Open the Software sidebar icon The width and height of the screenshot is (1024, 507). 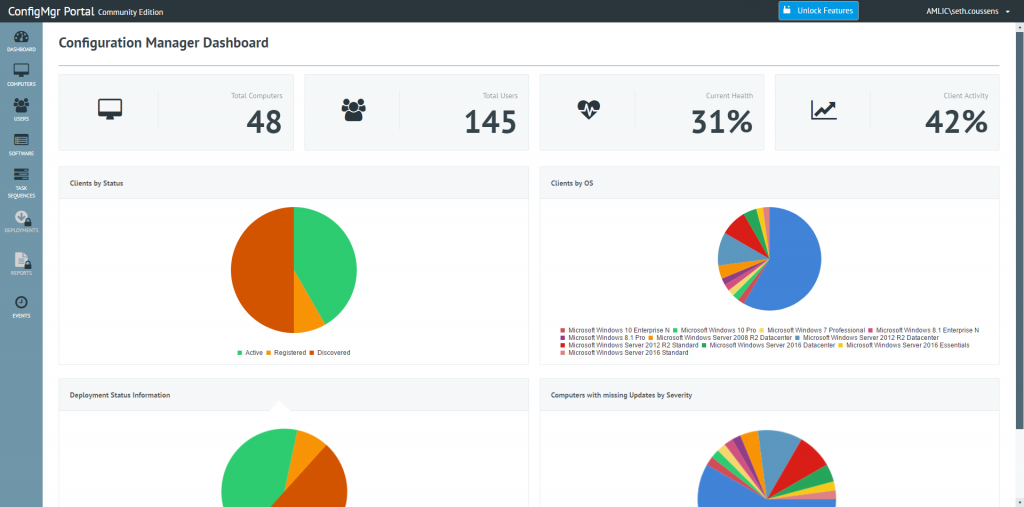tap(21, 144)
